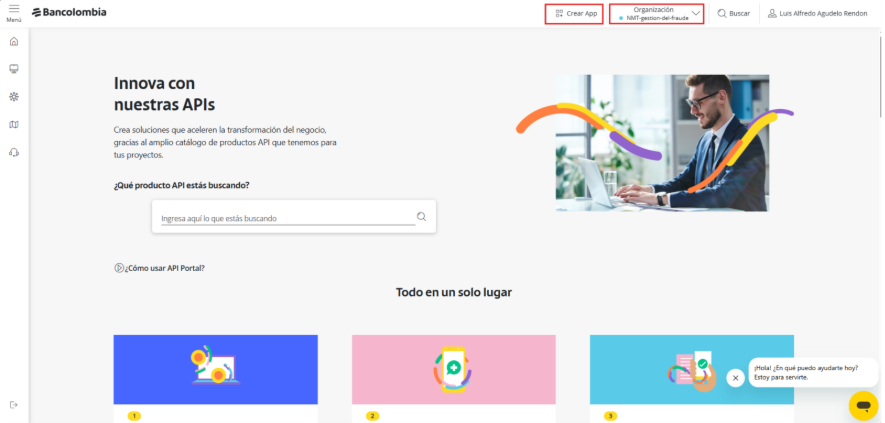This screenshot has height=423, width=885.
Task: Open Luis Alfredo Agudelo Rendon user menu
Action: 817,14
